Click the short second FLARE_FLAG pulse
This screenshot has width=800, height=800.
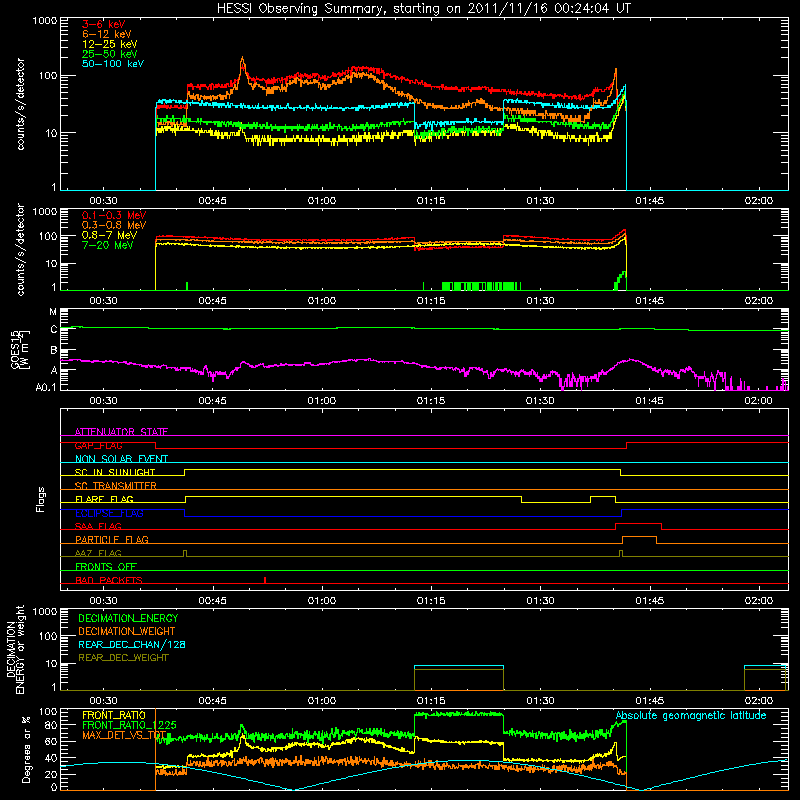603,496
